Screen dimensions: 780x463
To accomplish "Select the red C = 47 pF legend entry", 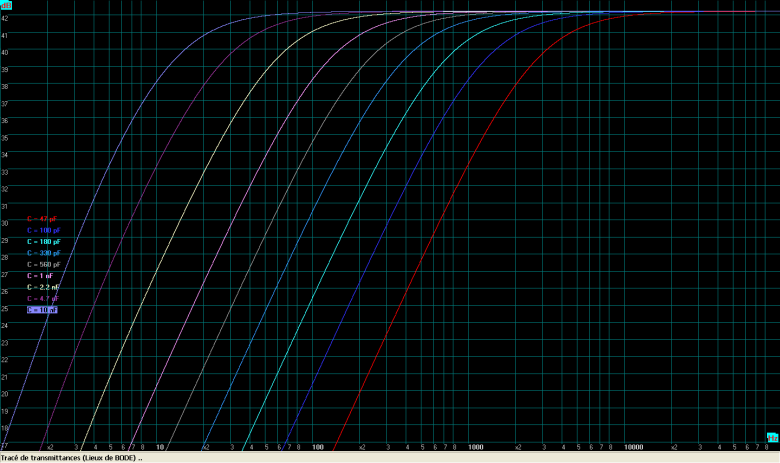I will click(x=43, y=218).
